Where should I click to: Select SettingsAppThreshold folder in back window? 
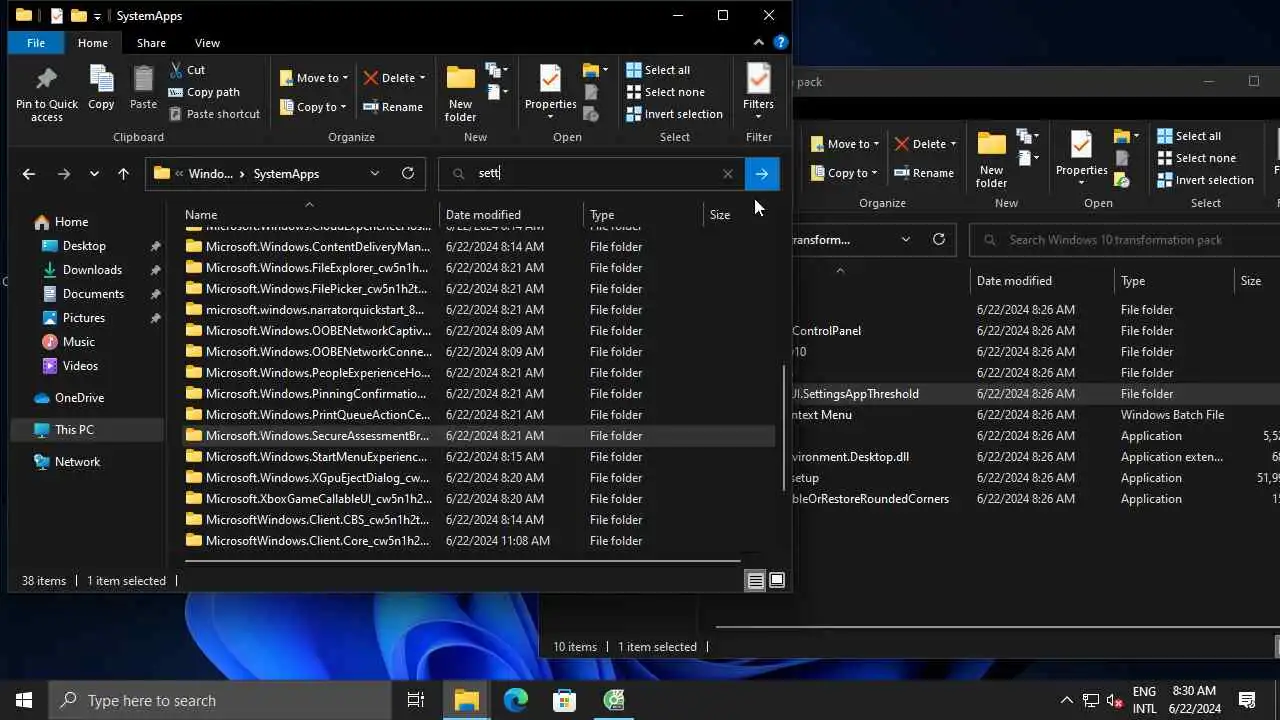coord(855,394)
